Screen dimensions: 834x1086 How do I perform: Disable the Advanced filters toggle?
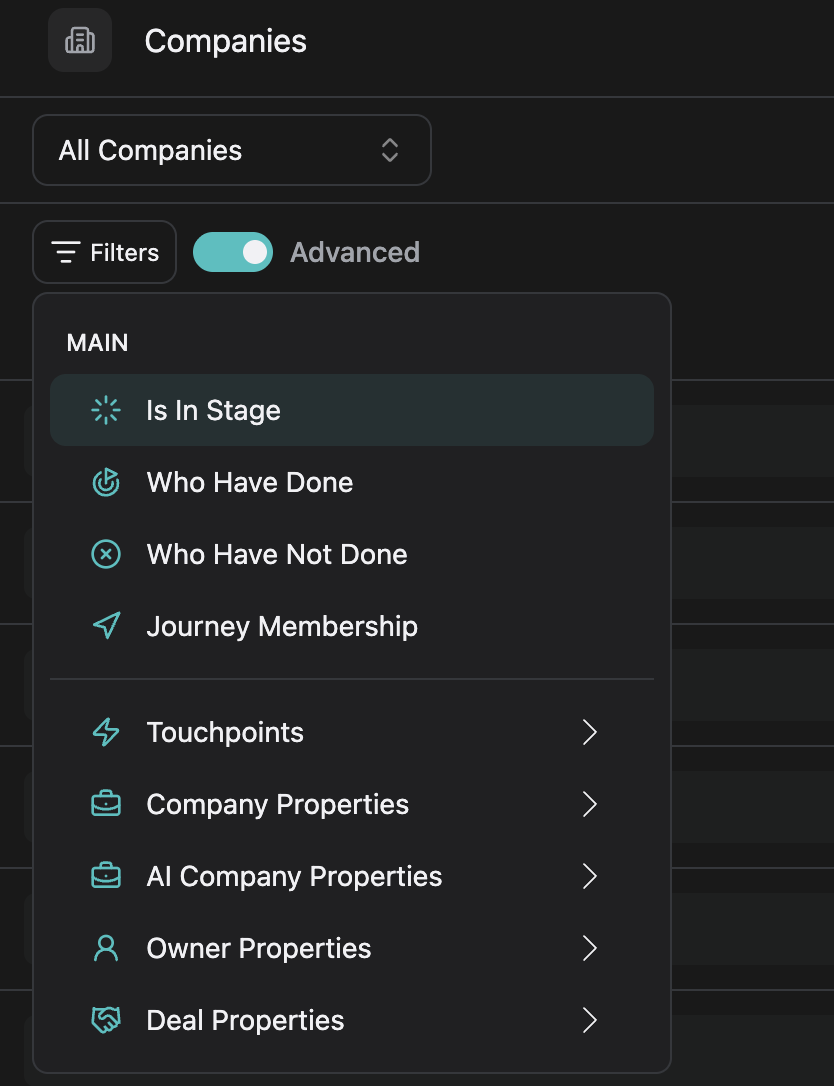(233, 252)
